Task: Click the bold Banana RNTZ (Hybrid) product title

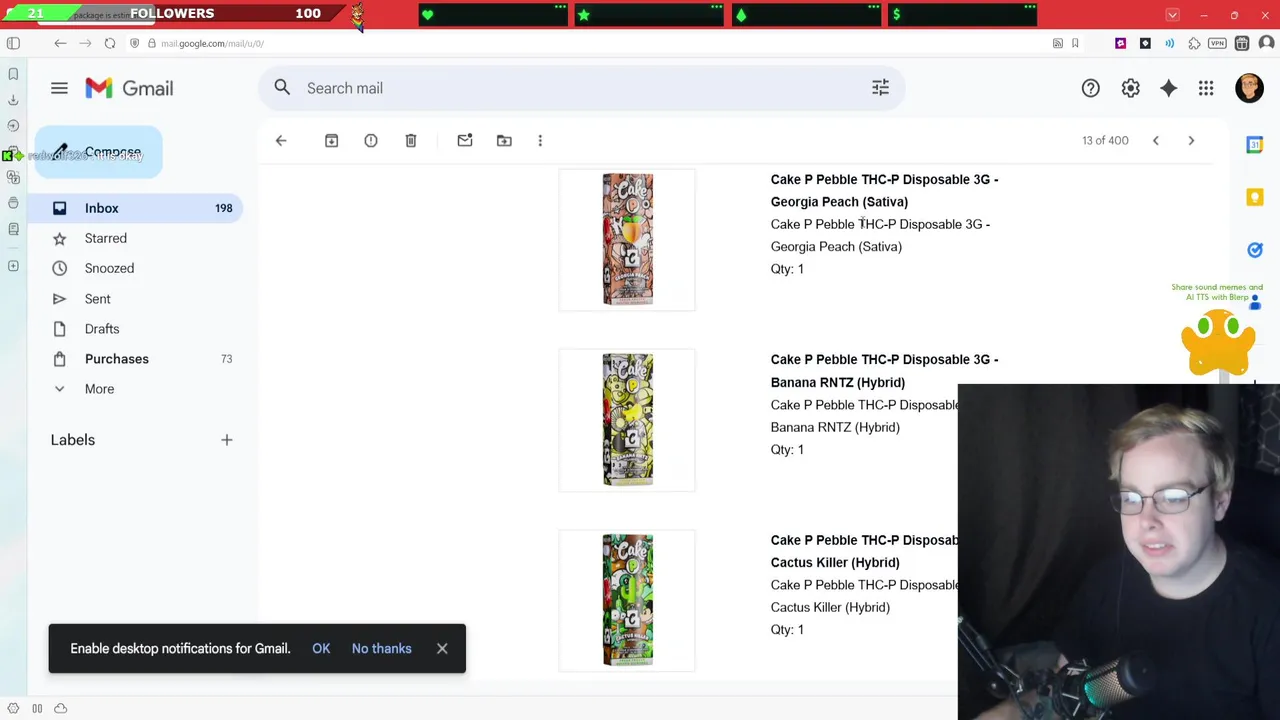Action: (x=884, y=370)
